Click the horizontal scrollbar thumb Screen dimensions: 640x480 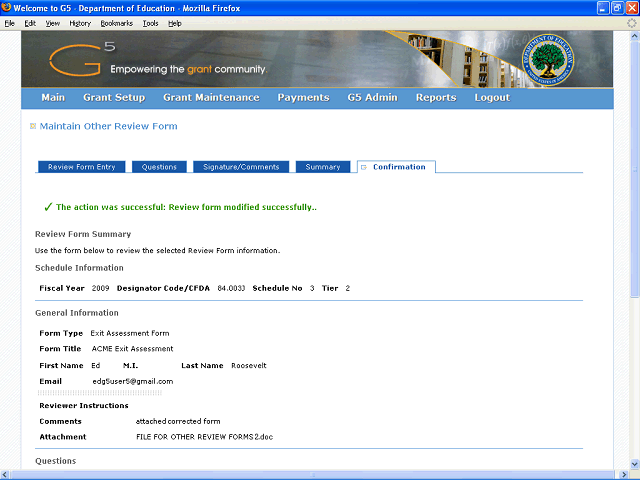[x=312, y=475]
